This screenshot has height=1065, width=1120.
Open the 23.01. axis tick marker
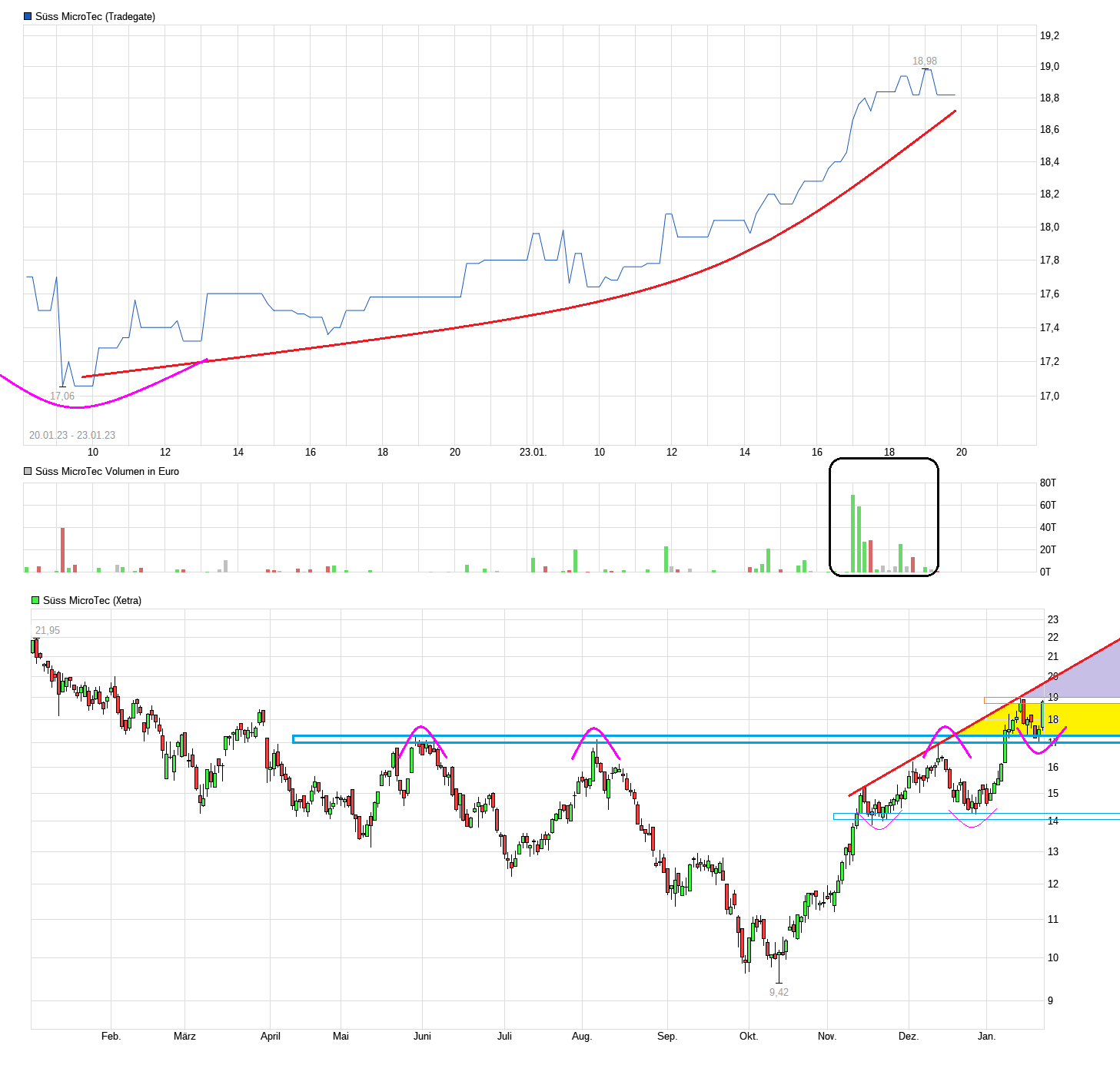tap(533, 451)
